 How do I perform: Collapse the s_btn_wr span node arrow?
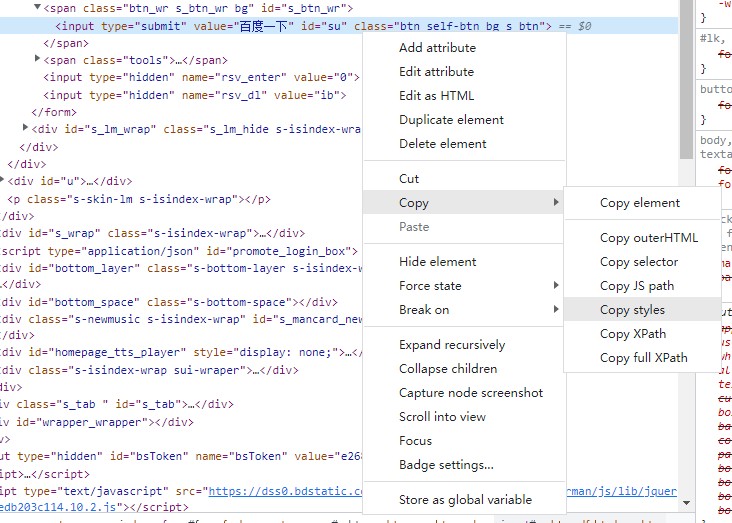pyautogui.click(x=37, y=7)
